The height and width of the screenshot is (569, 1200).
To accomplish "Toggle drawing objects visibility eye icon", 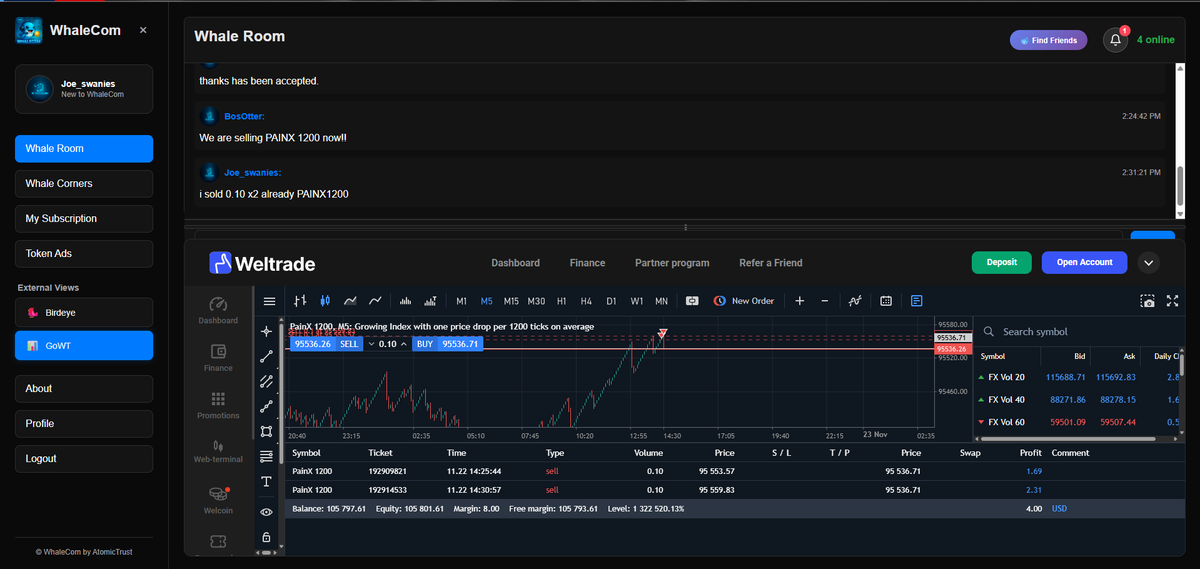I will tap(266, 512).
